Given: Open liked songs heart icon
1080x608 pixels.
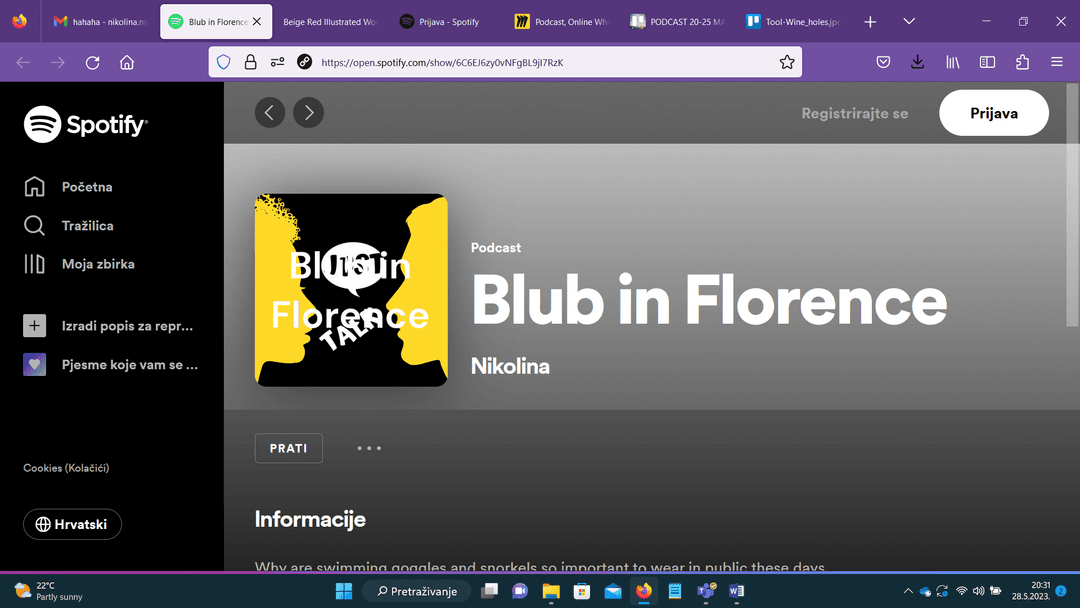Looking at the screenshot, I should pos(35,365).
